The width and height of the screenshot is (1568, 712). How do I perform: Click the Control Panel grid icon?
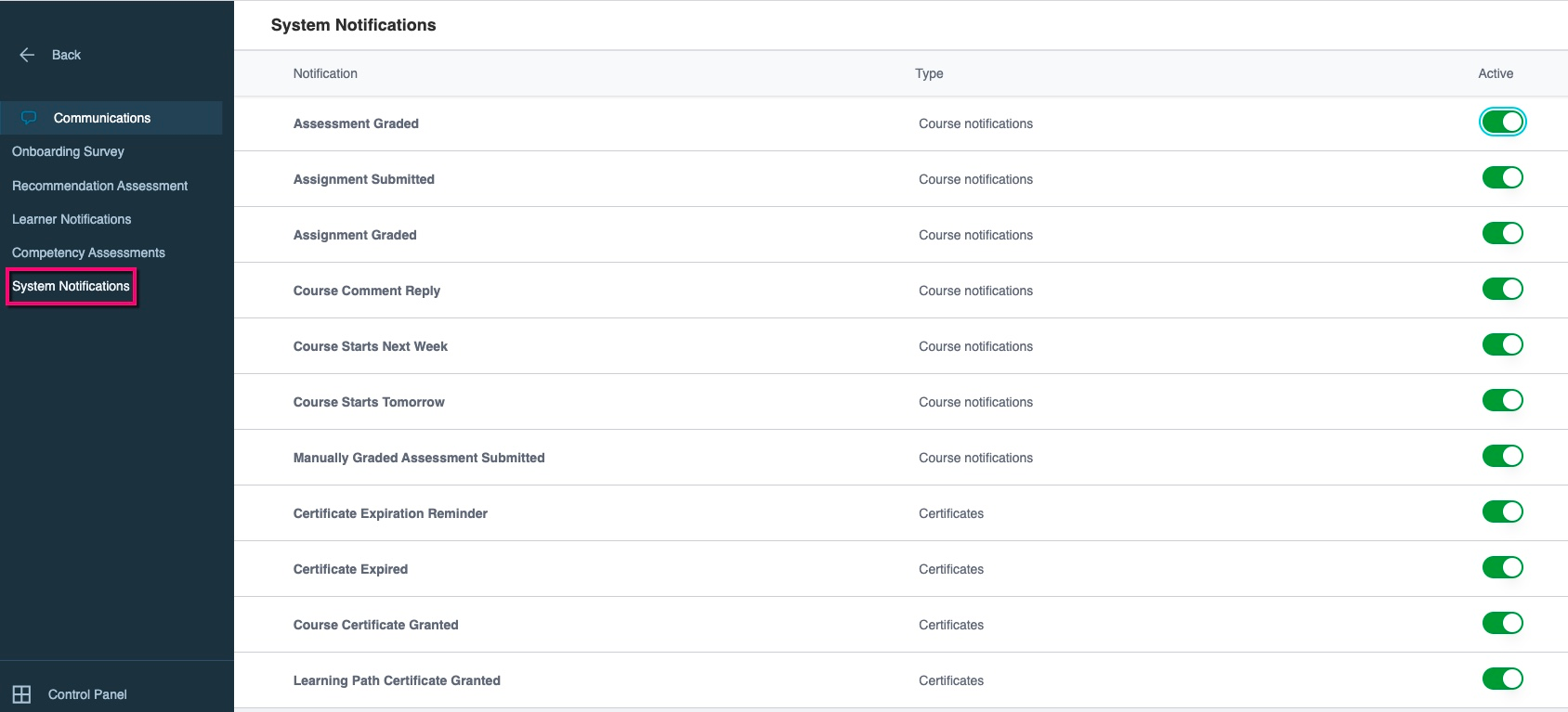pyautogui.click(x=21, y=694)
